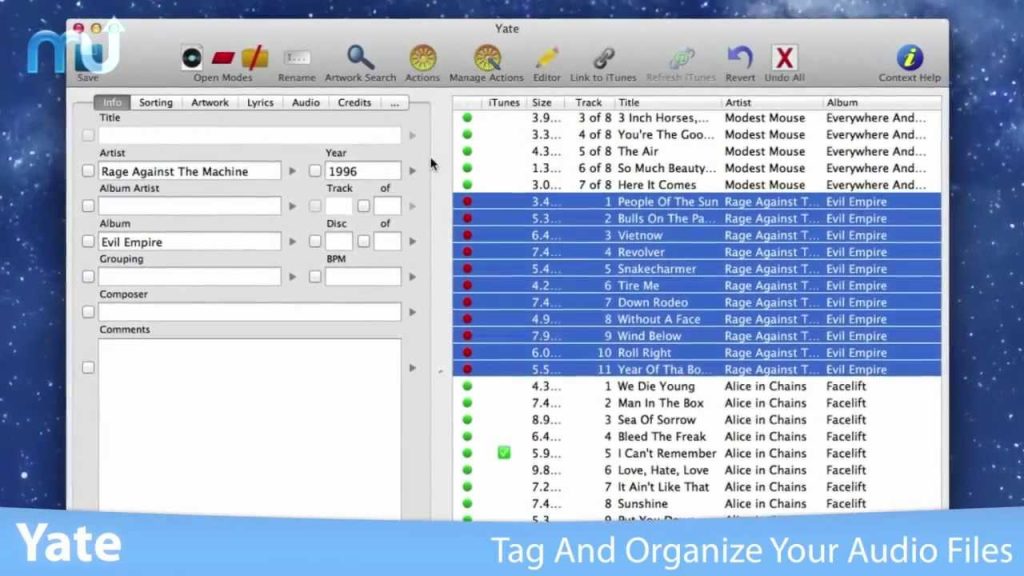Expand the Grouping field arrow menu
The width and height of the screenshot is (1024, 576).
point(293,276)
